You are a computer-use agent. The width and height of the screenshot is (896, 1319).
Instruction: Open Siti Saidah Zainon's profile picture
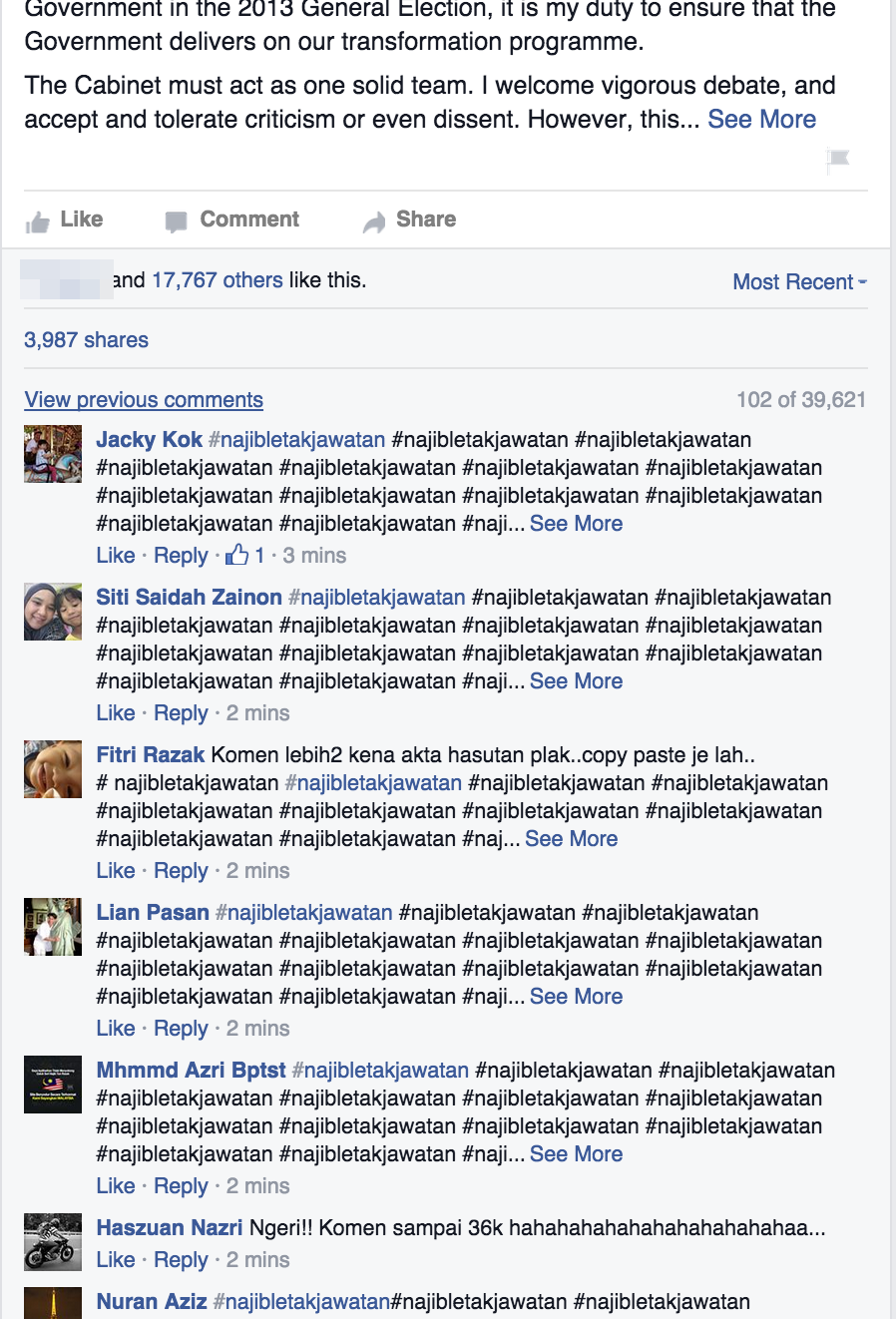(x=53, y=612)
